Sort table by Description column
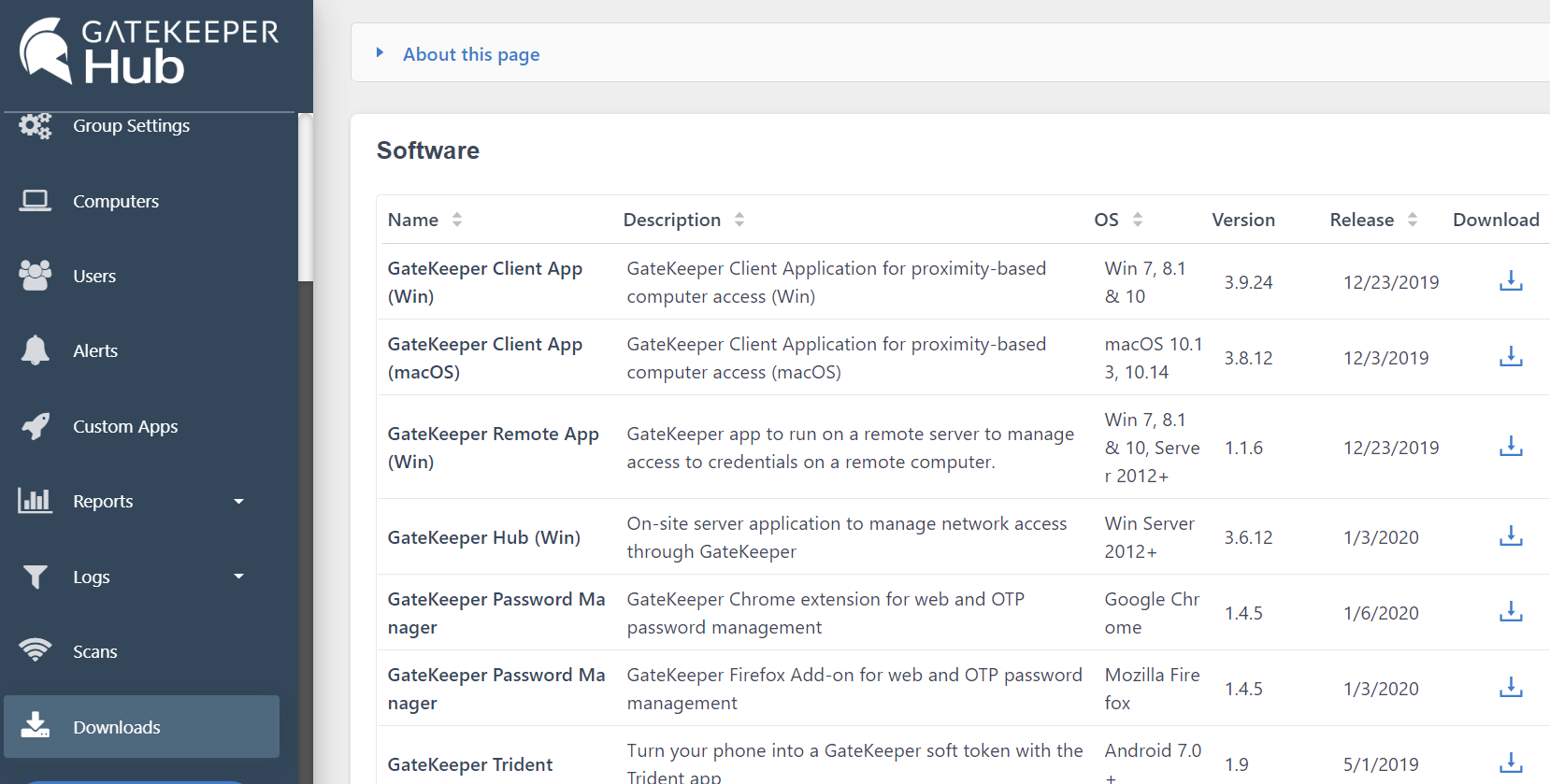This screenshot has width=1550, height=784. tap(739, 220)
